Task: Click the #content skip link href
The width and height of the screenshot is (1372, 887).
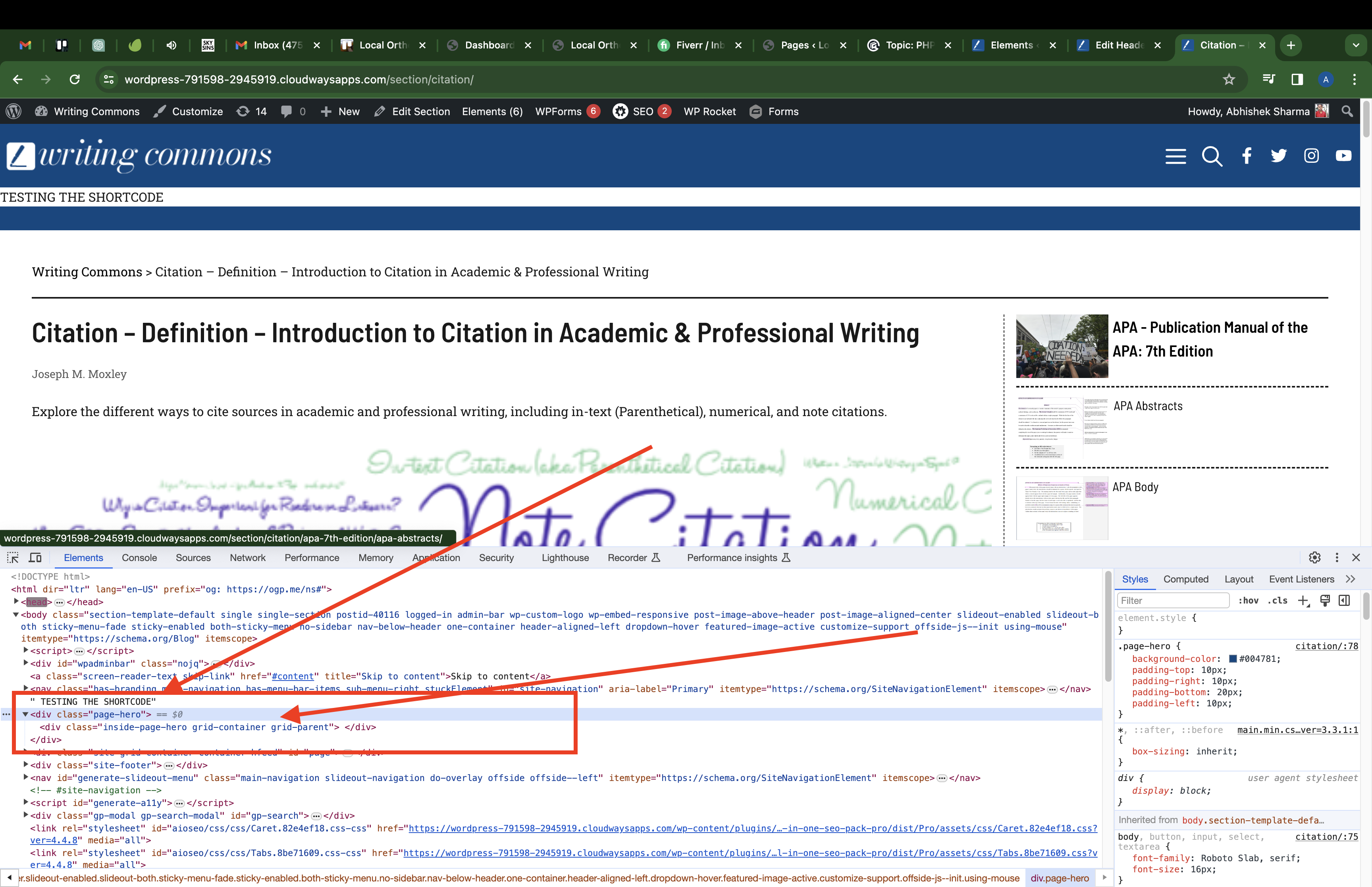Action: 293,676
